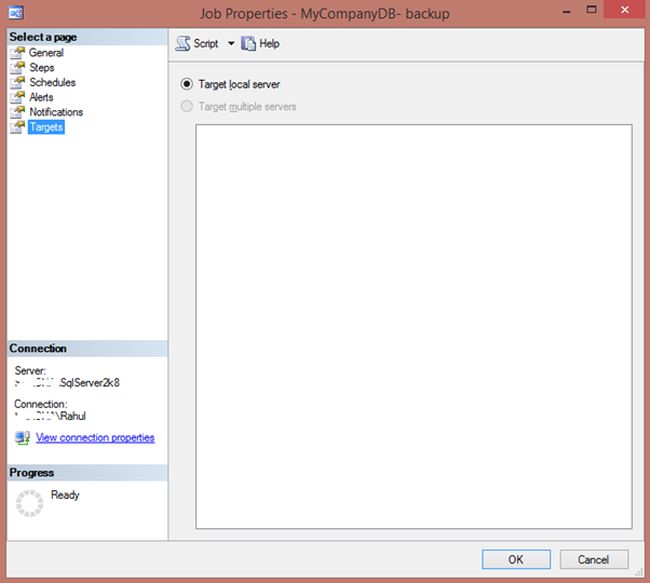Click the Help toolbar label

coord(269,44)
